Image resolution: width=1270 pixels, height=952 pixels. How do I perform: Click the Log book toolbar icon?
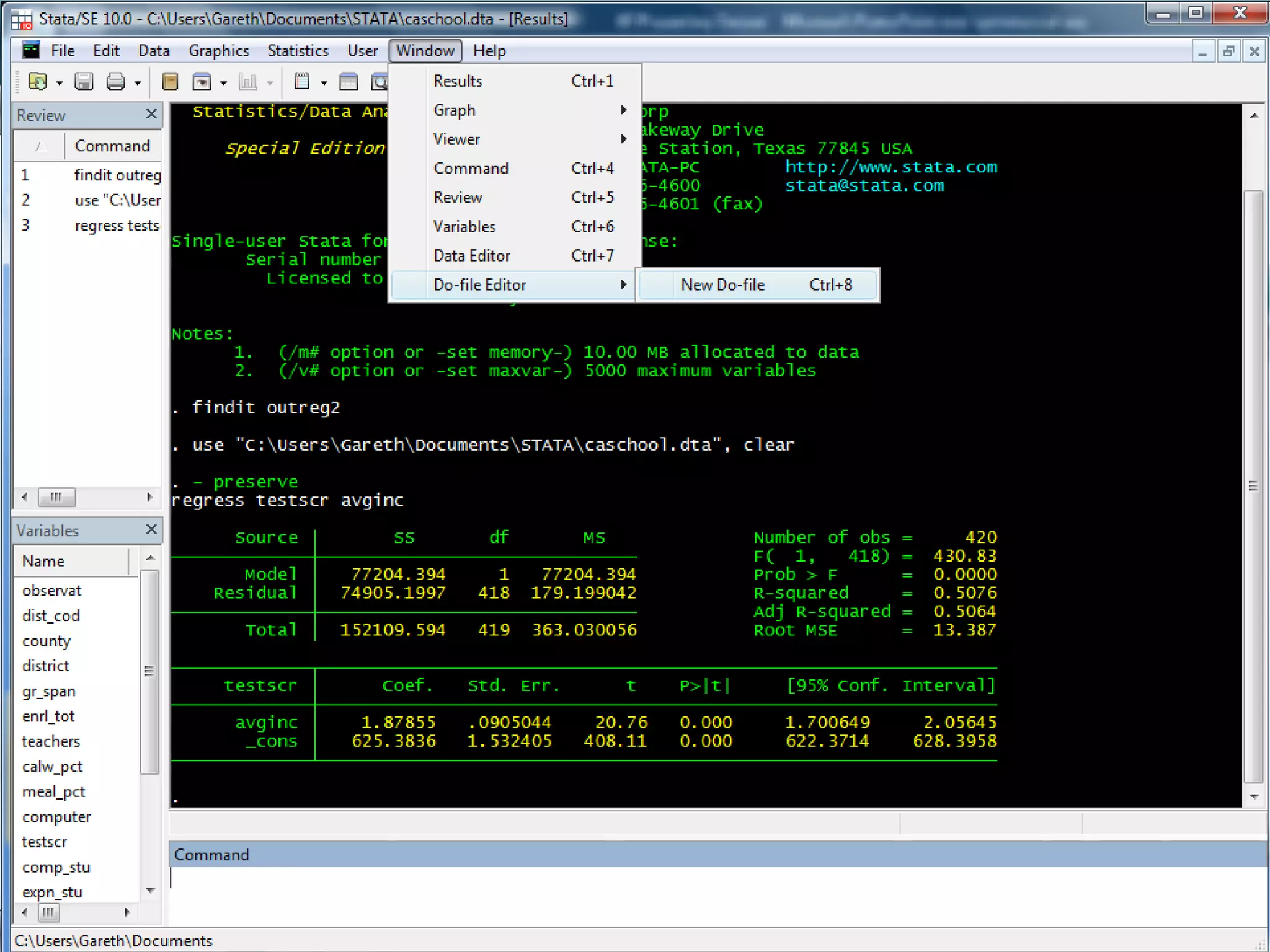(170, 82)
